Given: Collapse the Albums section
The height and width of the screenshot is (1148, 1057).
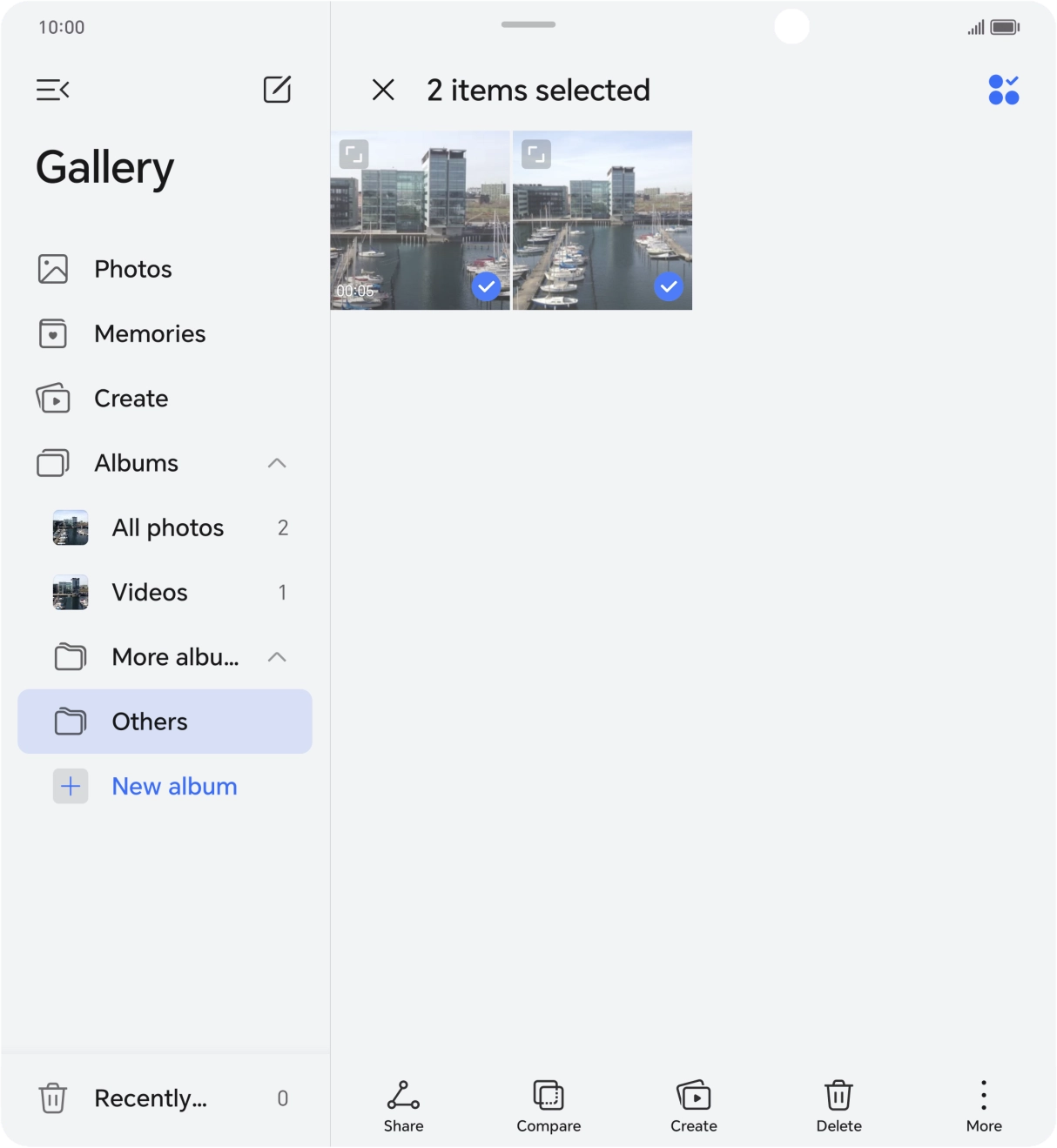Looking at the screenshot, I should pos(277,463).
